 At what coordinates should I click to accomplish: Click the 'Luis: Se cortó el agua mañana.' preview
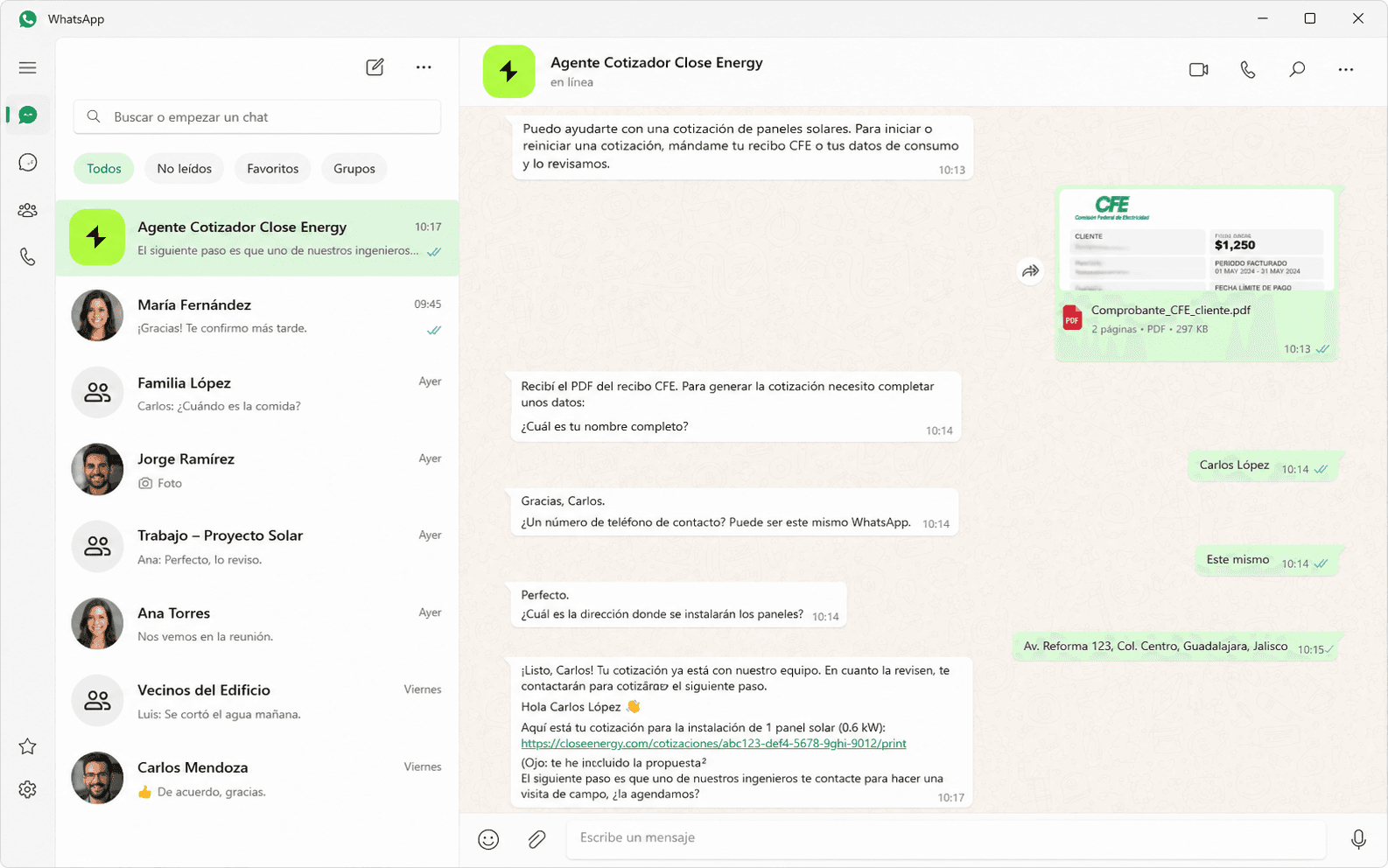(x=219, y=715)
